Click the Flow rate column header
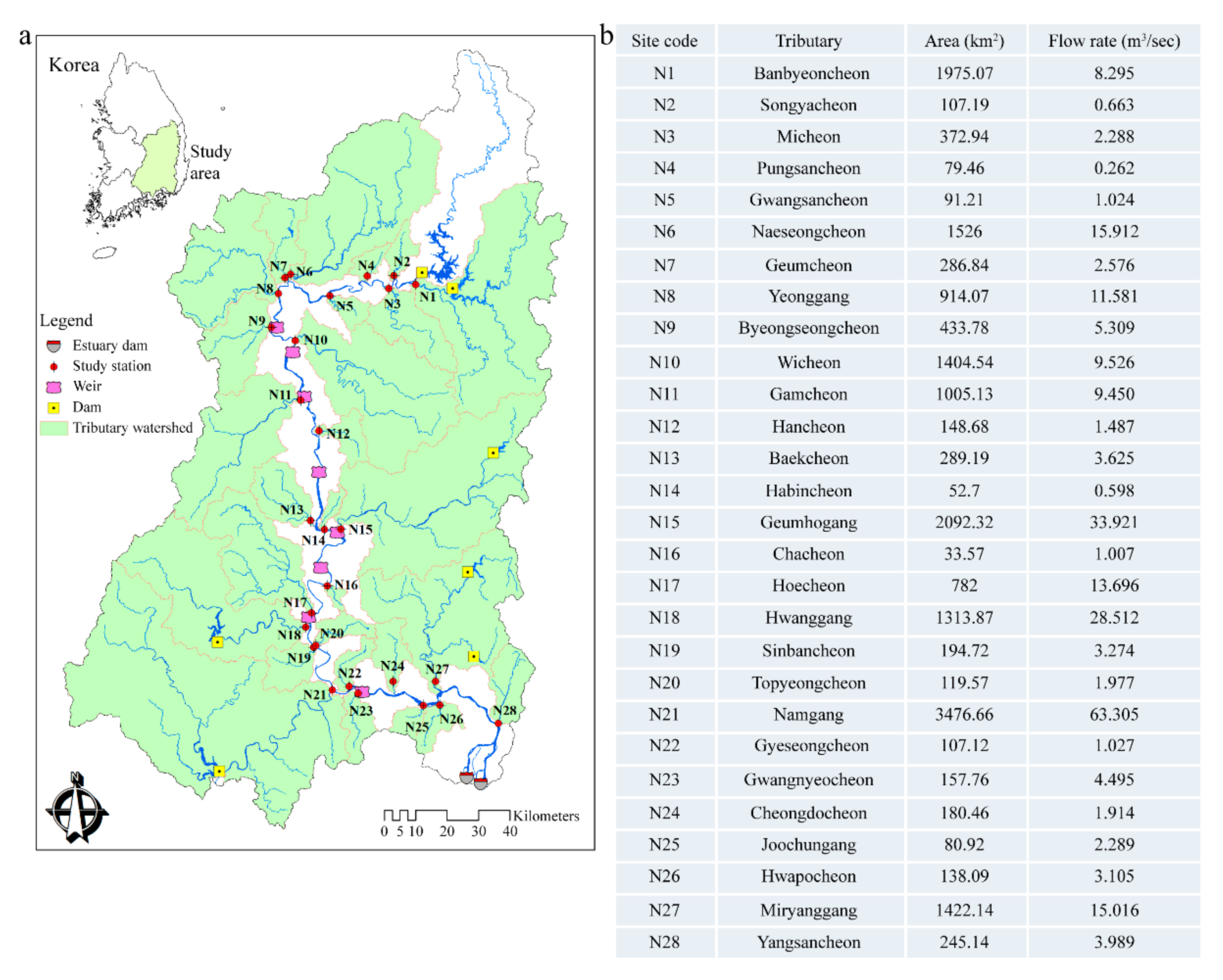This screenshot has height=980, width=1223. [x=1113, y=41]
